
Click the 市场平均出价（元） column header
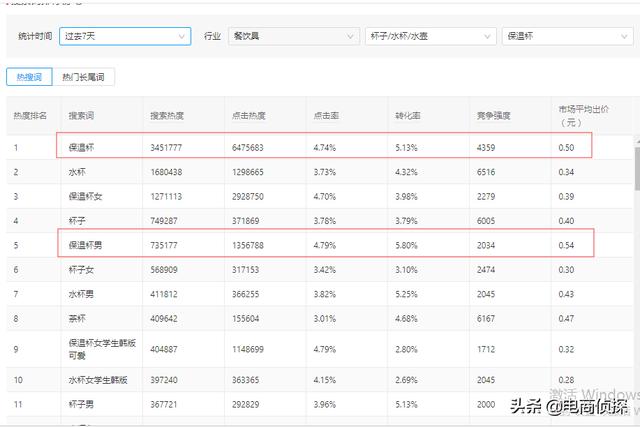click(x=584, y=116)
